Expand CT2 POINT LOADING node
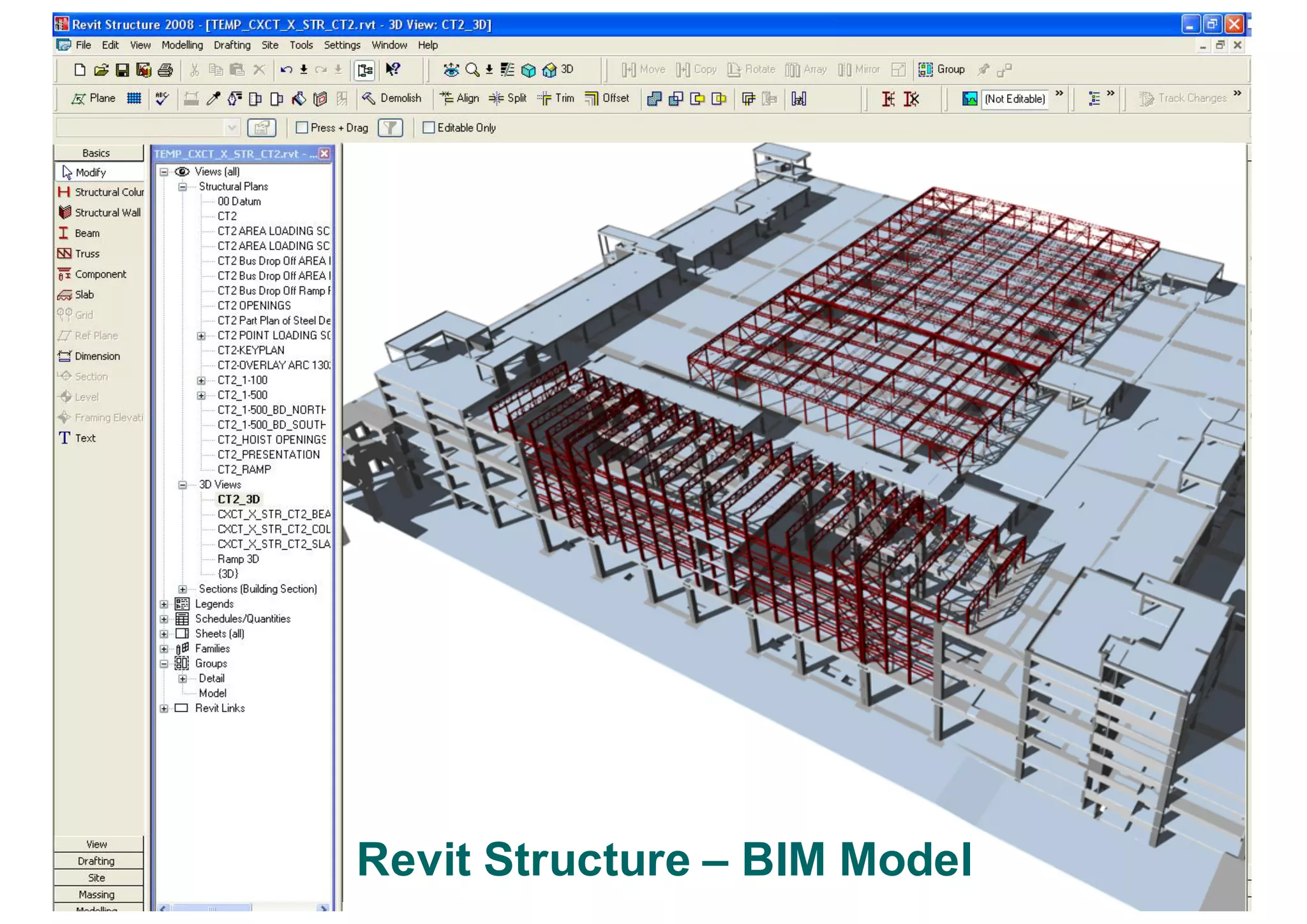This screenshot has width=1307, height=924. click(x=201, y=336)
